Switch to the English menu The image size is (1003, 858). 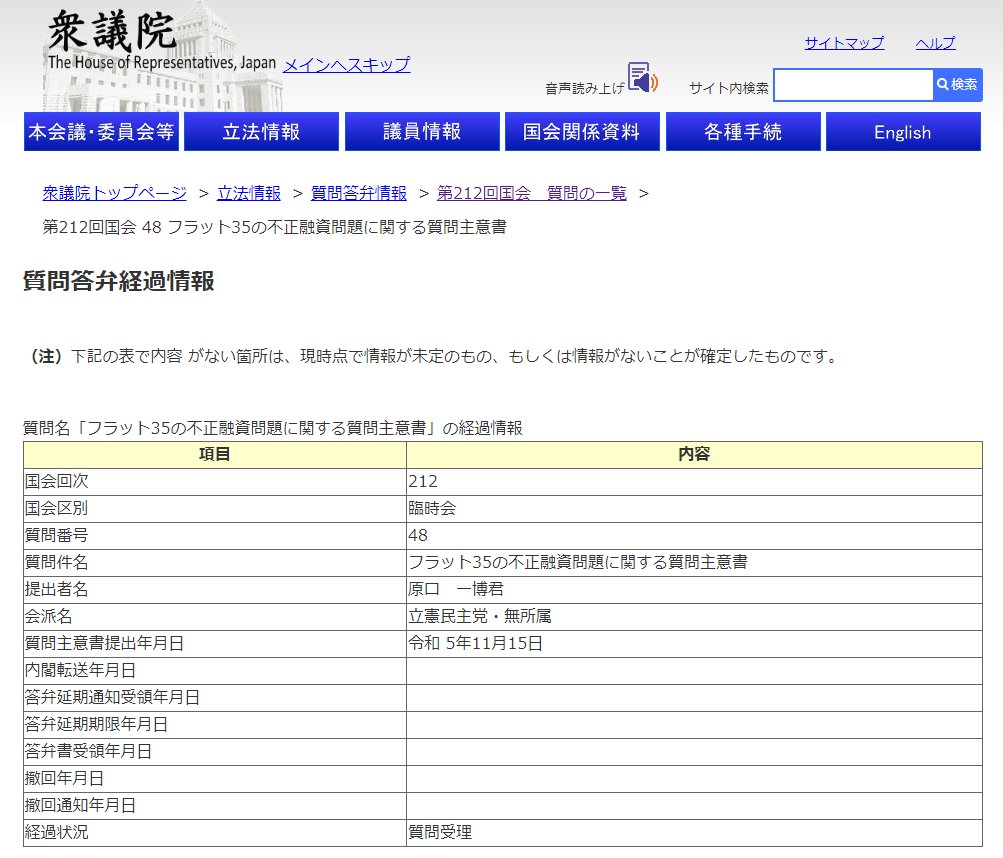903,132
